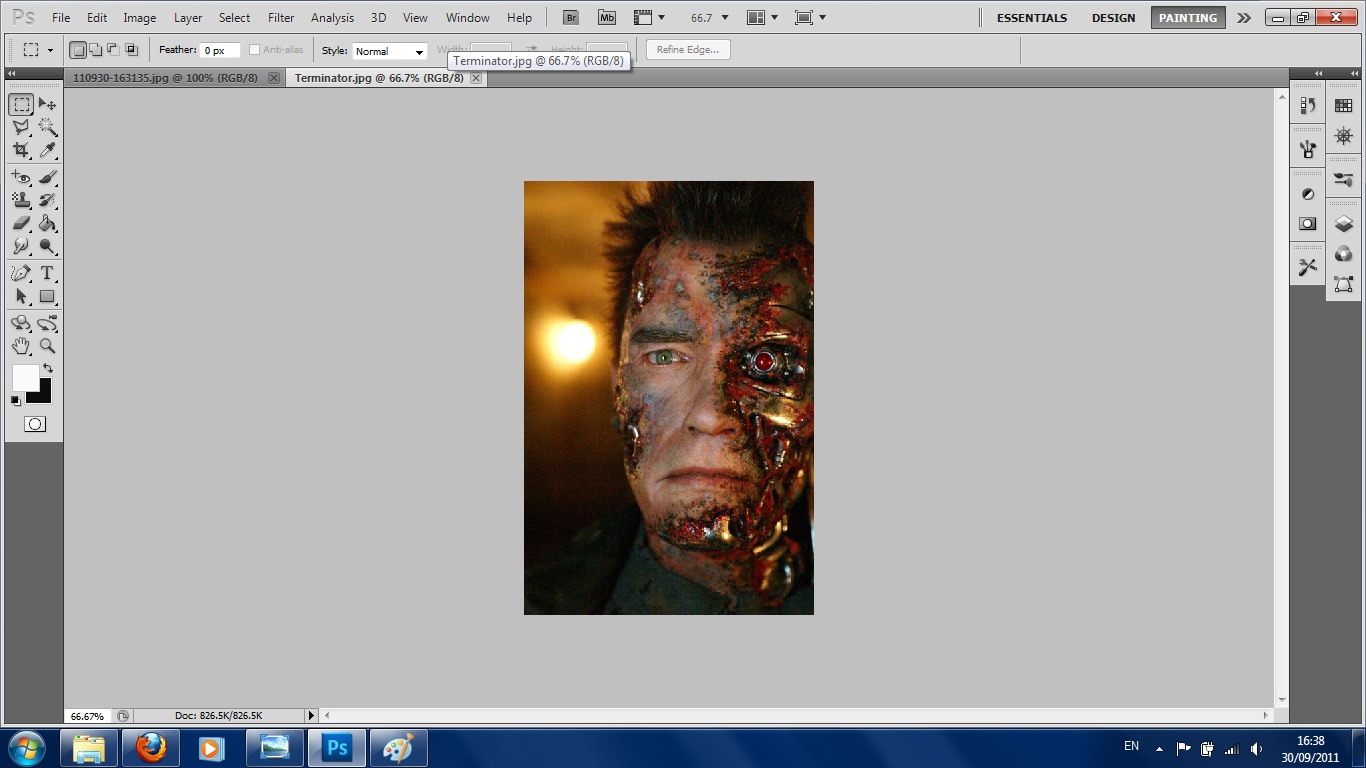This screenshot has width=1366, height=768.
Task: Reset default foreground and background colors
Action: (x=15, y=400)
